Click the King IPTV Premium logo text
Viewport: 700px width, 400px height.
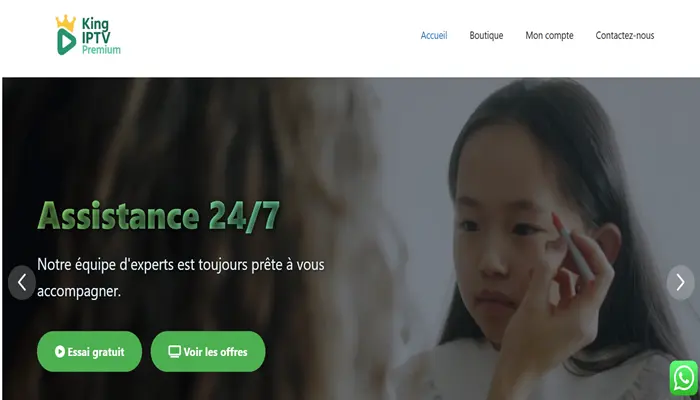[101, 37]
